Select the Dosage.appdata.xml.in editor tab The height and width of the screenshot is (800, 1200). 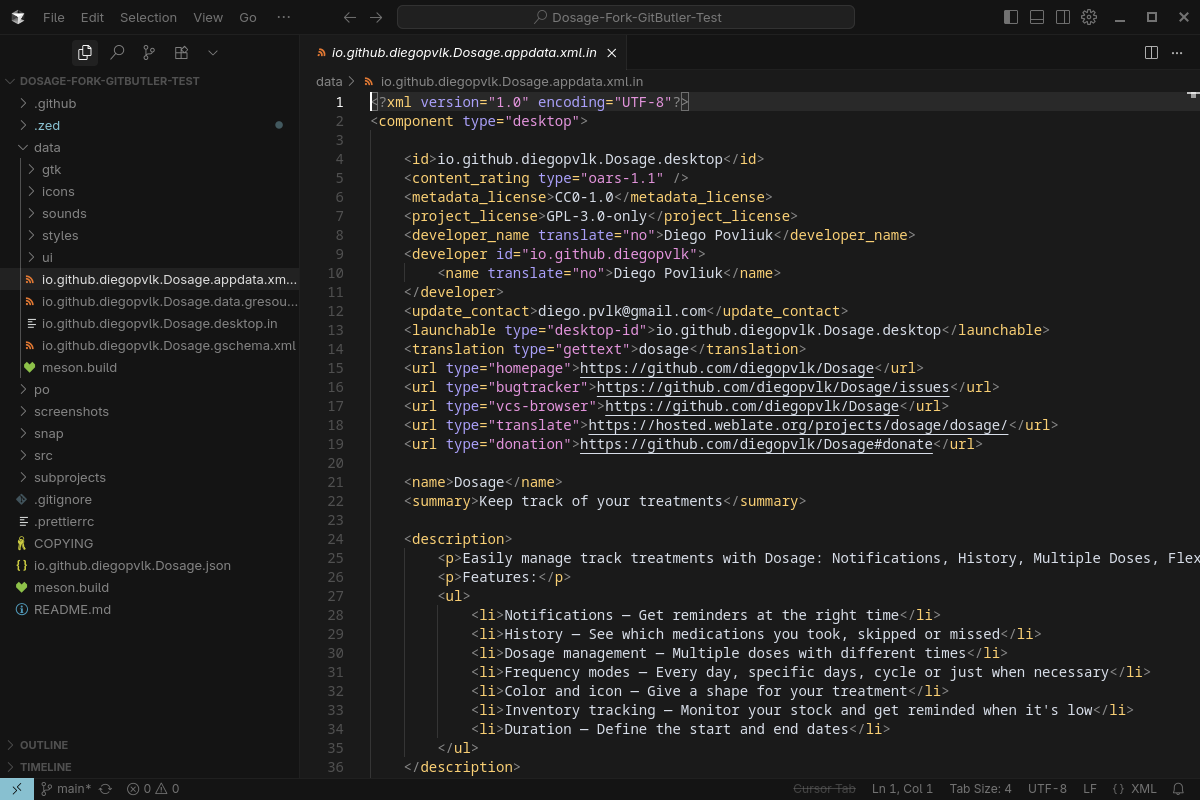[465, 51]
